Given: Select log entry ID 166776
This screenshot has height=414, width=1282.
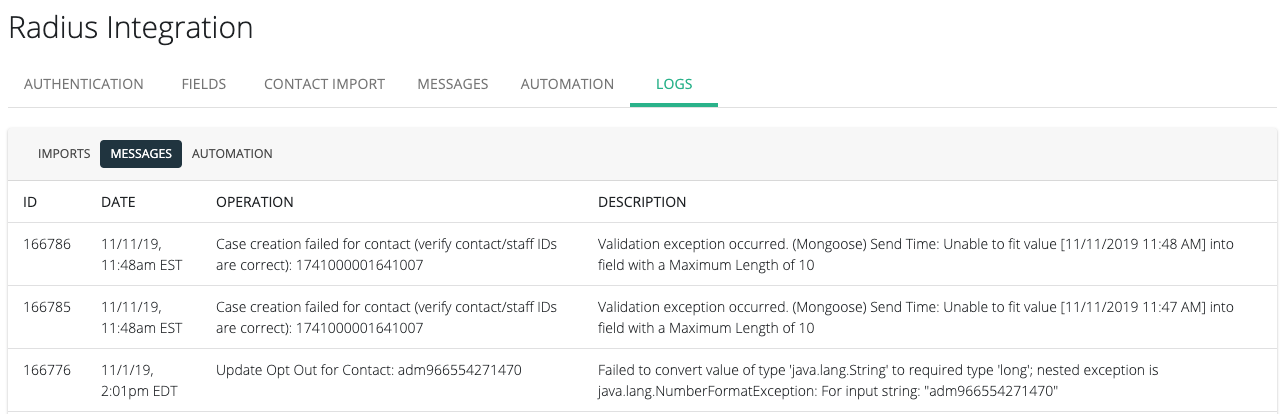Looking at the screenshot, I should [47, 370].
